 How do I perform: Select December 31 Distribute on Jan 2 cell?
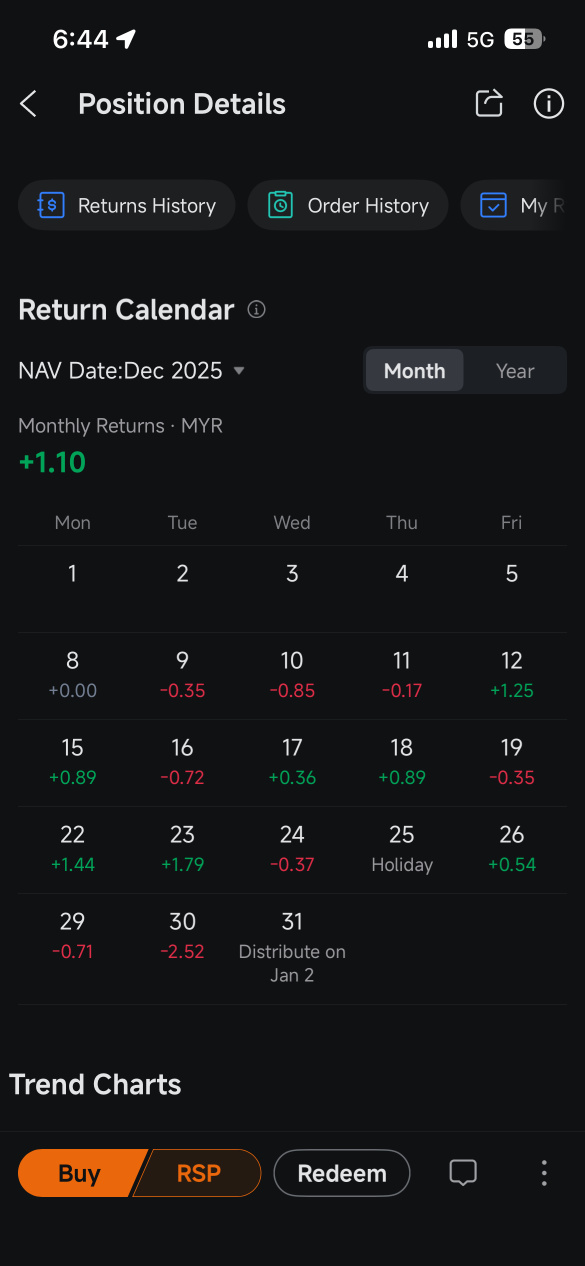(x=292, y=947)
